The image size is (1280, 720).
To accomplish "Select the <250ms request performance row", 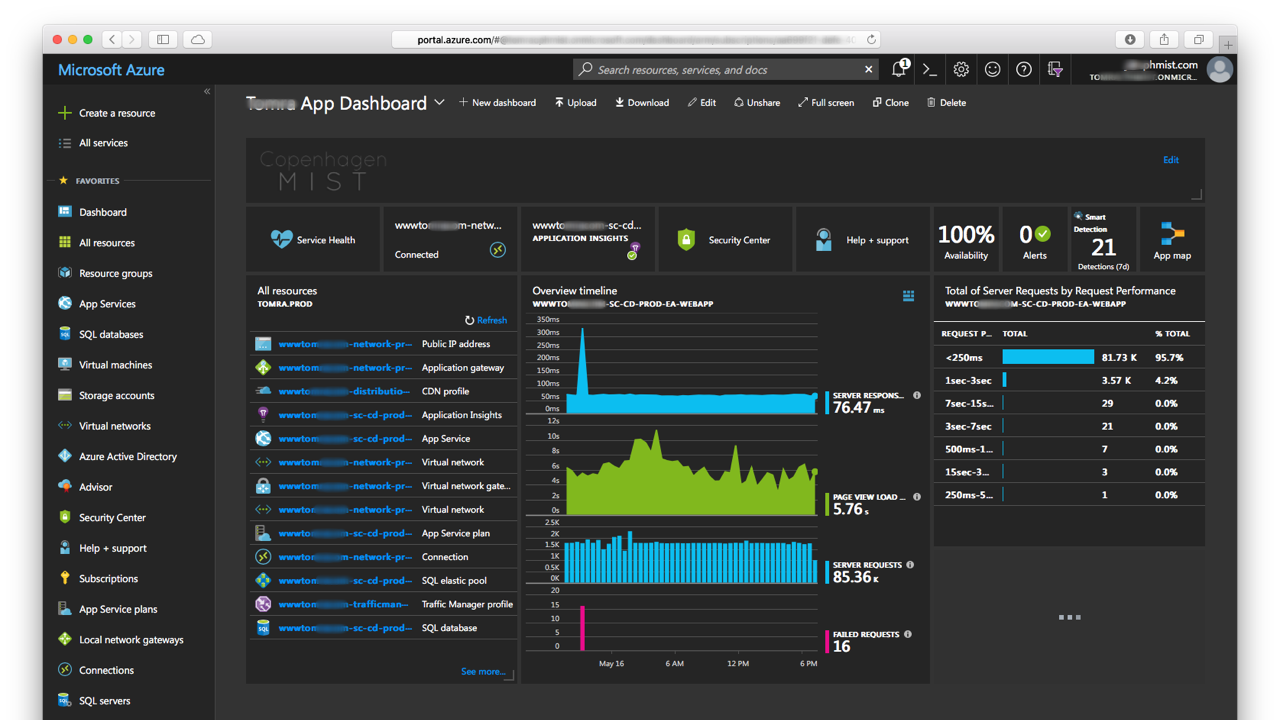I will pyautogui.click(x=1069, y=357).
